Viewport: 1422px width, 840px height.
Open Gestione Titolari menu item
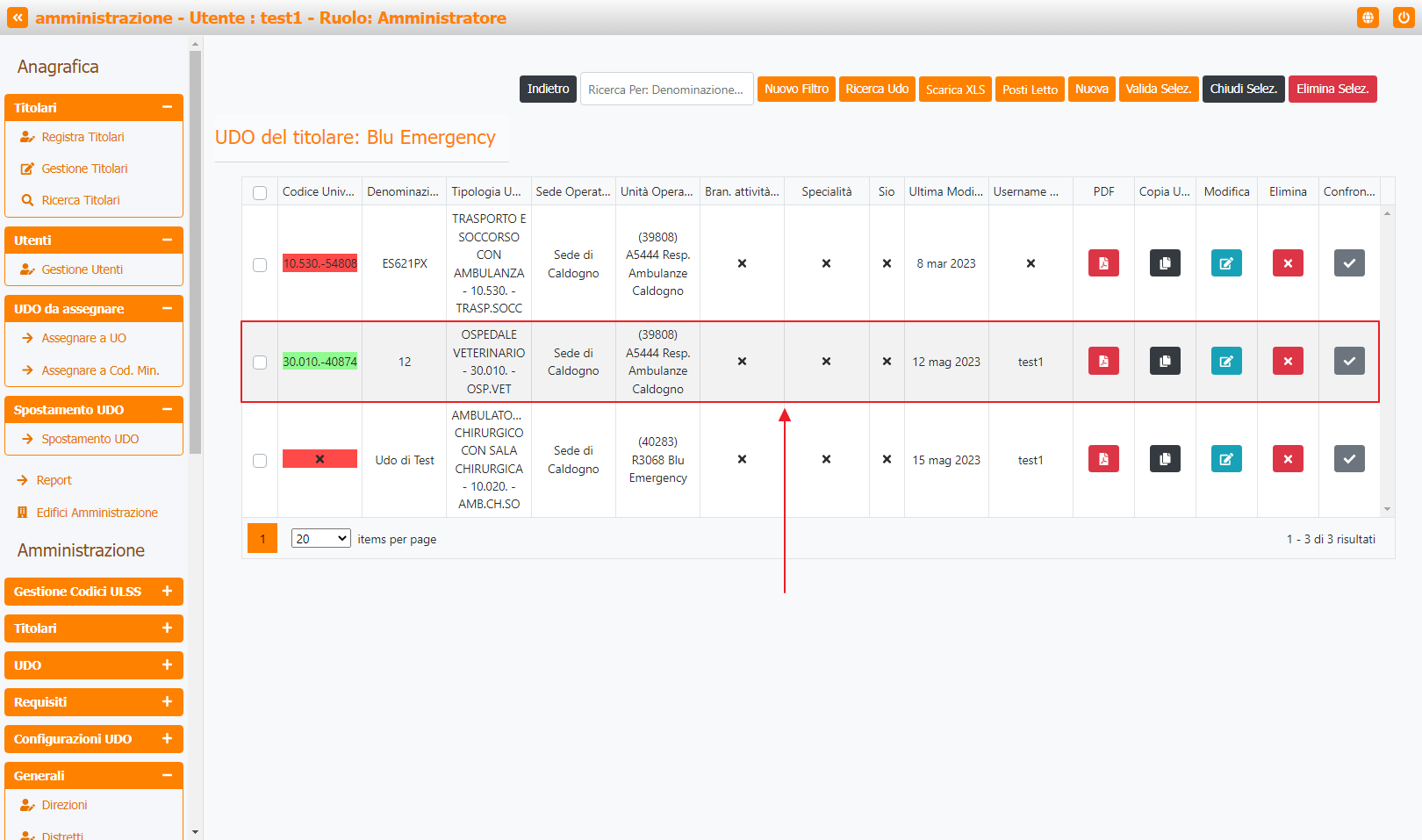coord(84,169)
